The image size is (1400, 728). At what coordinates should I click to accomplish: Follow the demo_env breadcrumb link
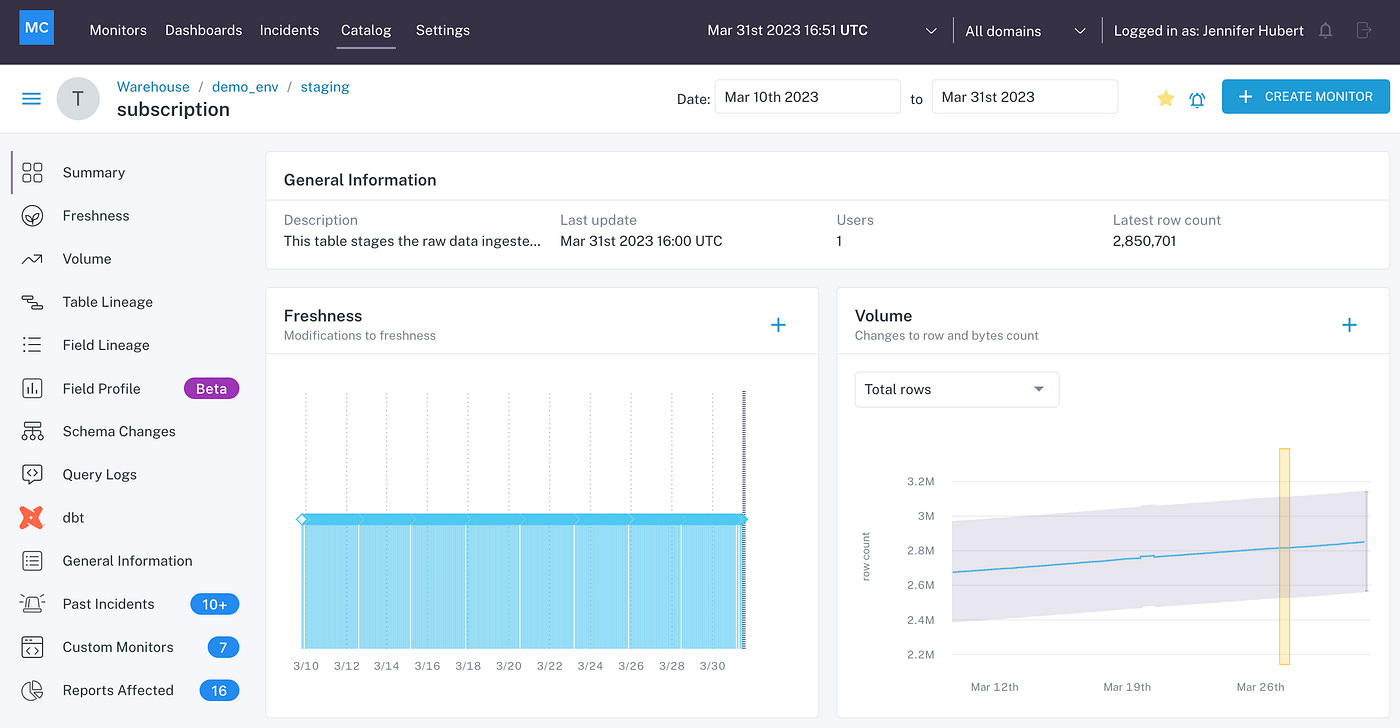click(245, 87)
